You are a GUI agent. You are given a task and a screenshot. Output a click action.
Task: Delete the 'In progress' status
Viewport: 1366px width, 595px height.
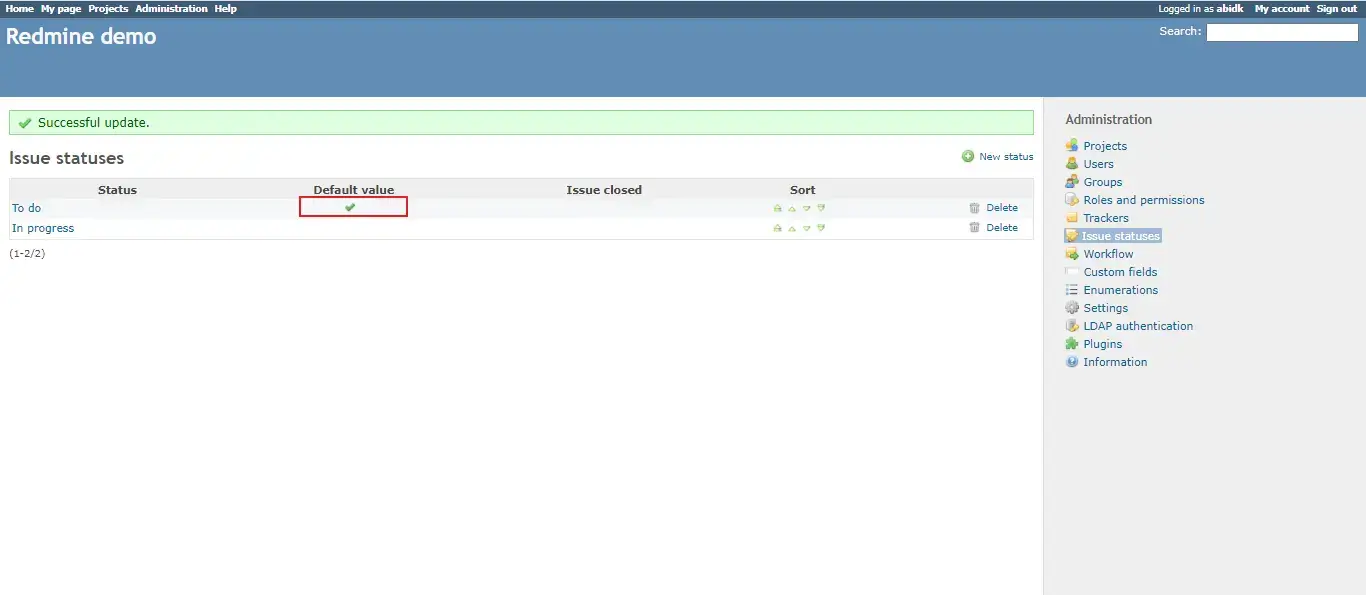(x=1001, y=228)
